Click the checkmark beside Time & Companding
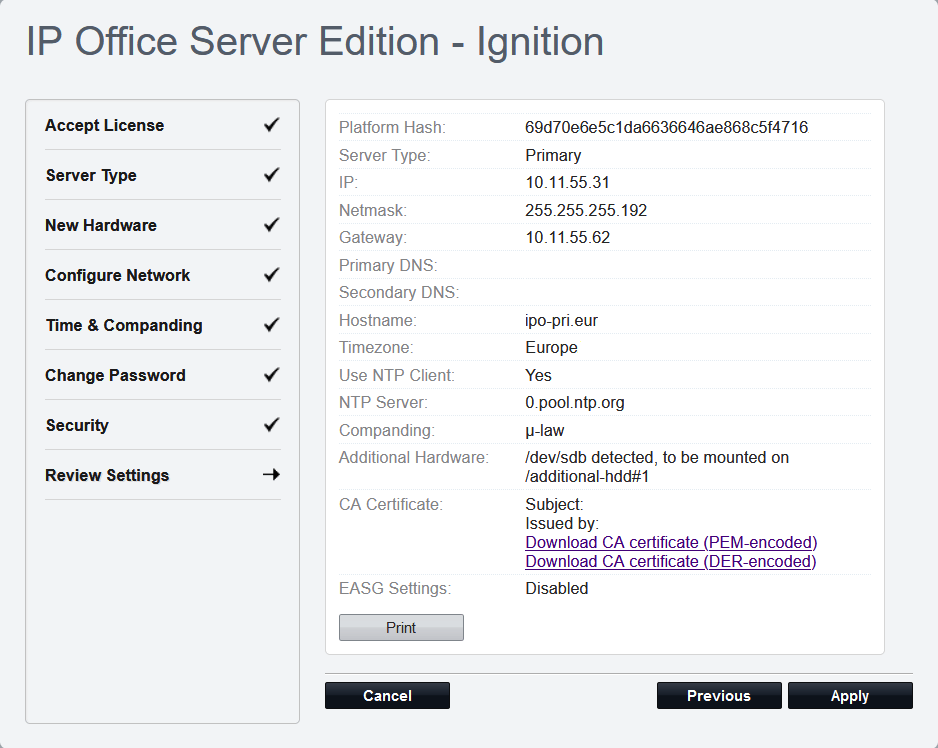This screenshot has height=748, width=938. click(x=272, y=325)
